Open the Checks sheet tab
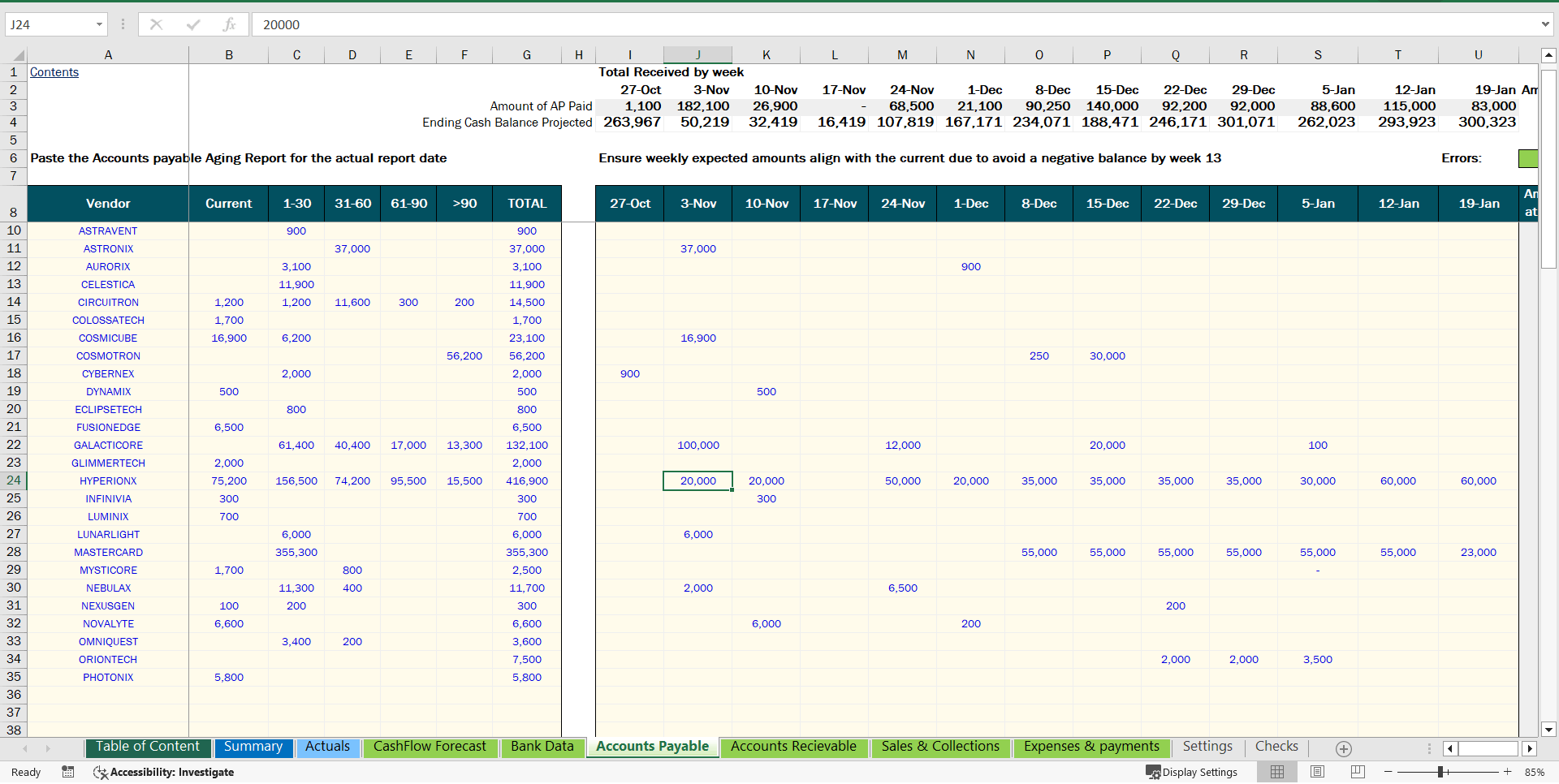This screenshot has width=1559, height=784. (x=1276, y=747)
